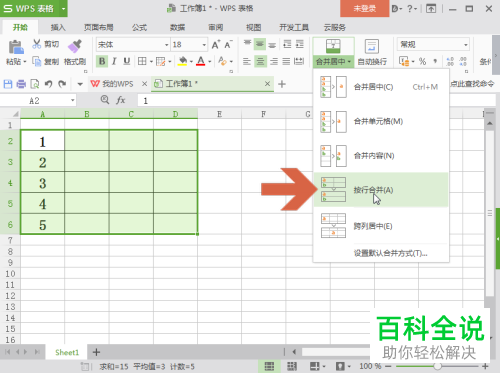Select the Format Painter brush

(75, 46)
